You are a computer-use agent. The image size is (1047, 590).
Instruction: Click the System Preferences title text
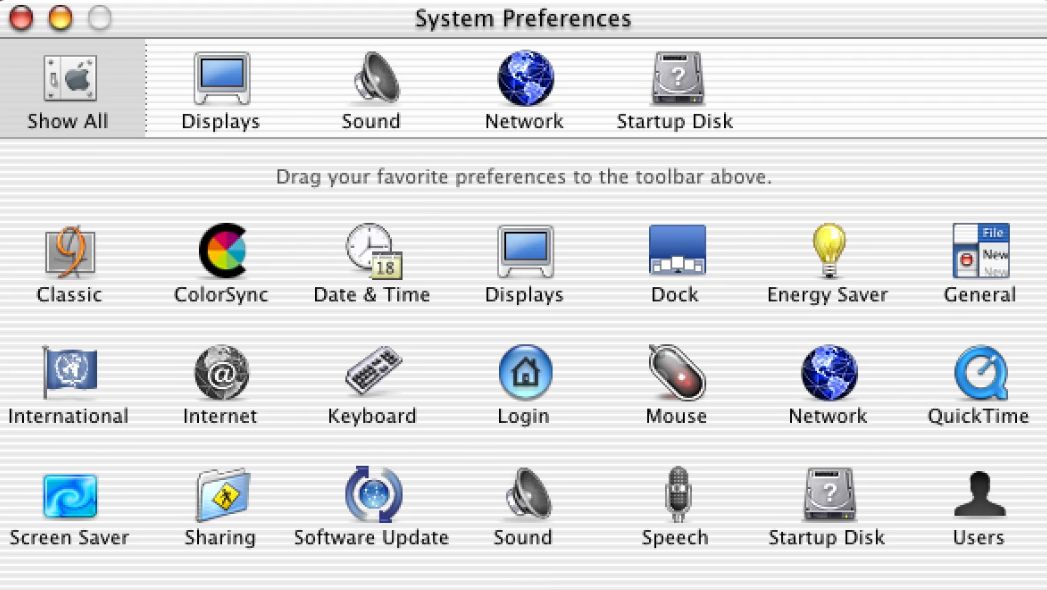click(523, 19)
